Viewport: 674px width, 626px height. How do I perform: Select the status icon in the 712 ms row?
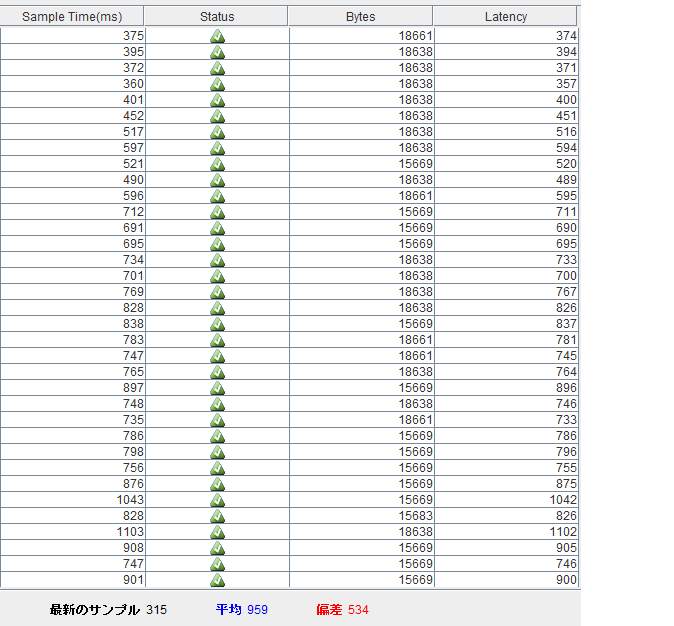tap(217, 212)
